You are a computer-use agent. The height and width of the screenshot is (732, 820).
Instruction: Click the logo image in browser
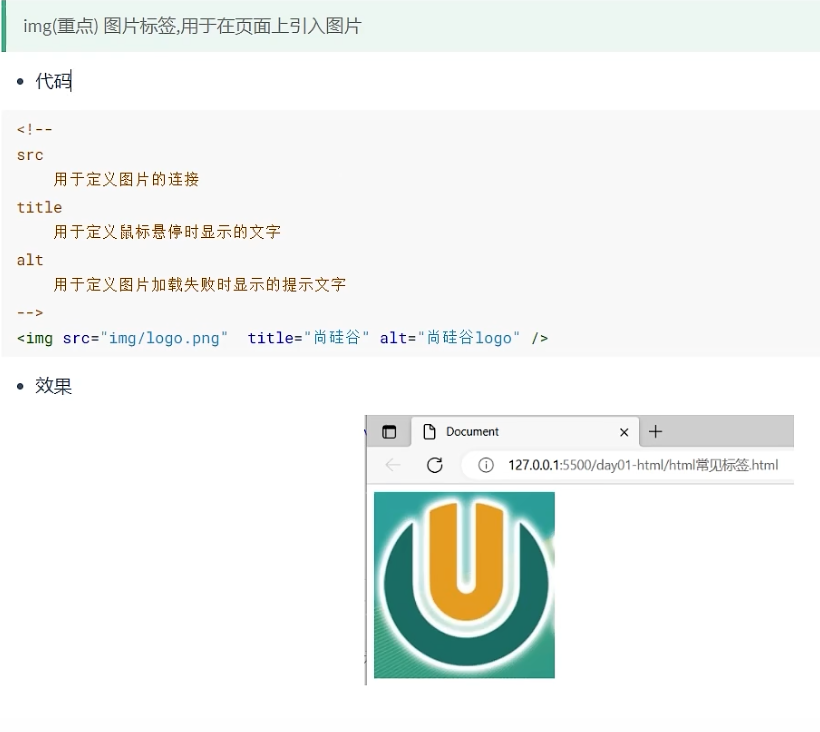pos(464,585)
